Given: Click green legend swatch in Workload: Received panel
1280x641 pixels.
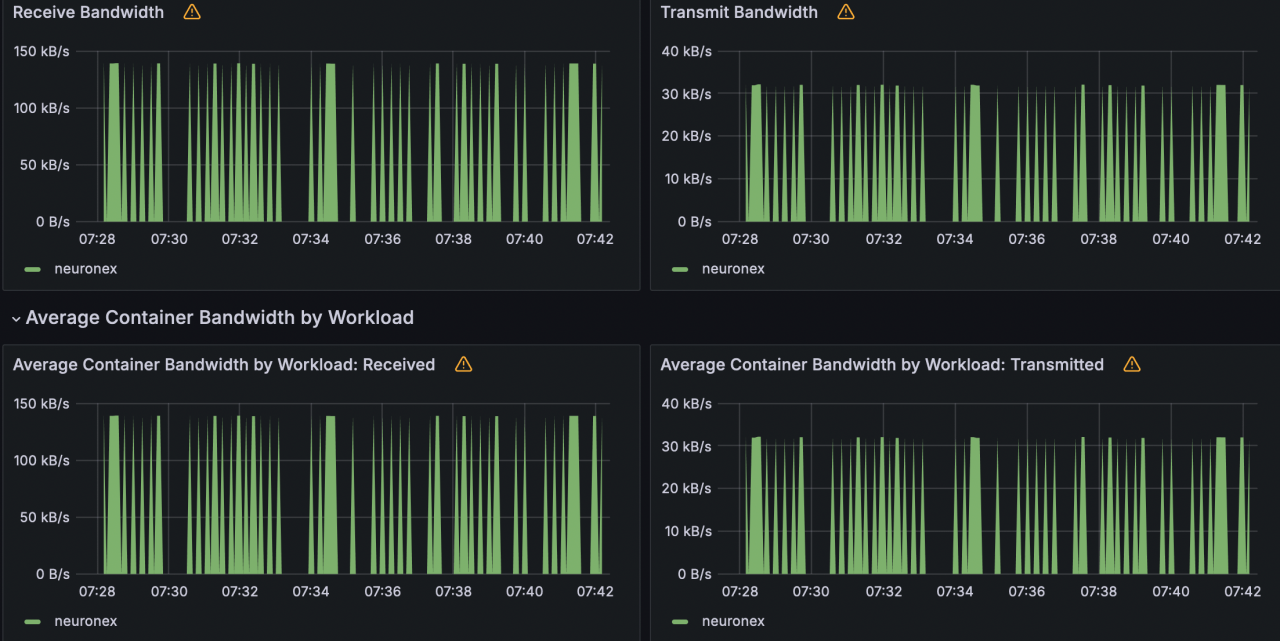Looking at the screenshot, I should click(x=33, y=621).
